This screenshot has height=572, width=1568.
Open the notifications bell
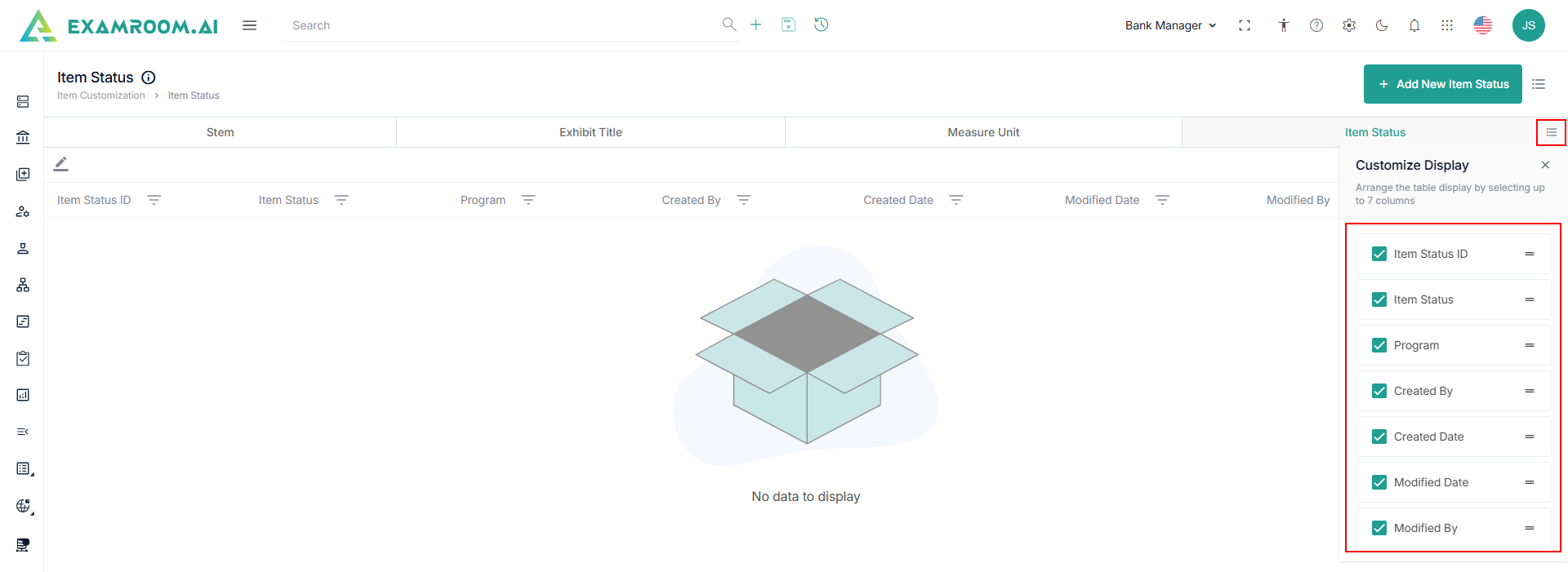pos(1414,25)
